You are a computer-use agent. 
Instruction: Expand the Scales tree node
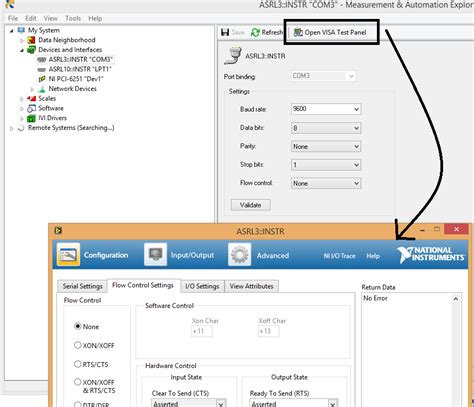[22, 99]
